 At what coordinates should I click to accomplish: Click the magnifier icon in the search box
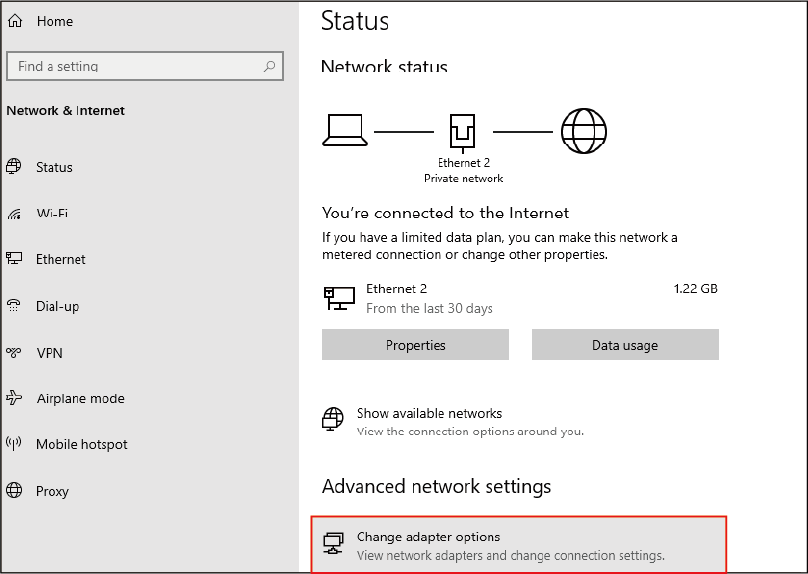pyautogui.click(x=269, y=66)
